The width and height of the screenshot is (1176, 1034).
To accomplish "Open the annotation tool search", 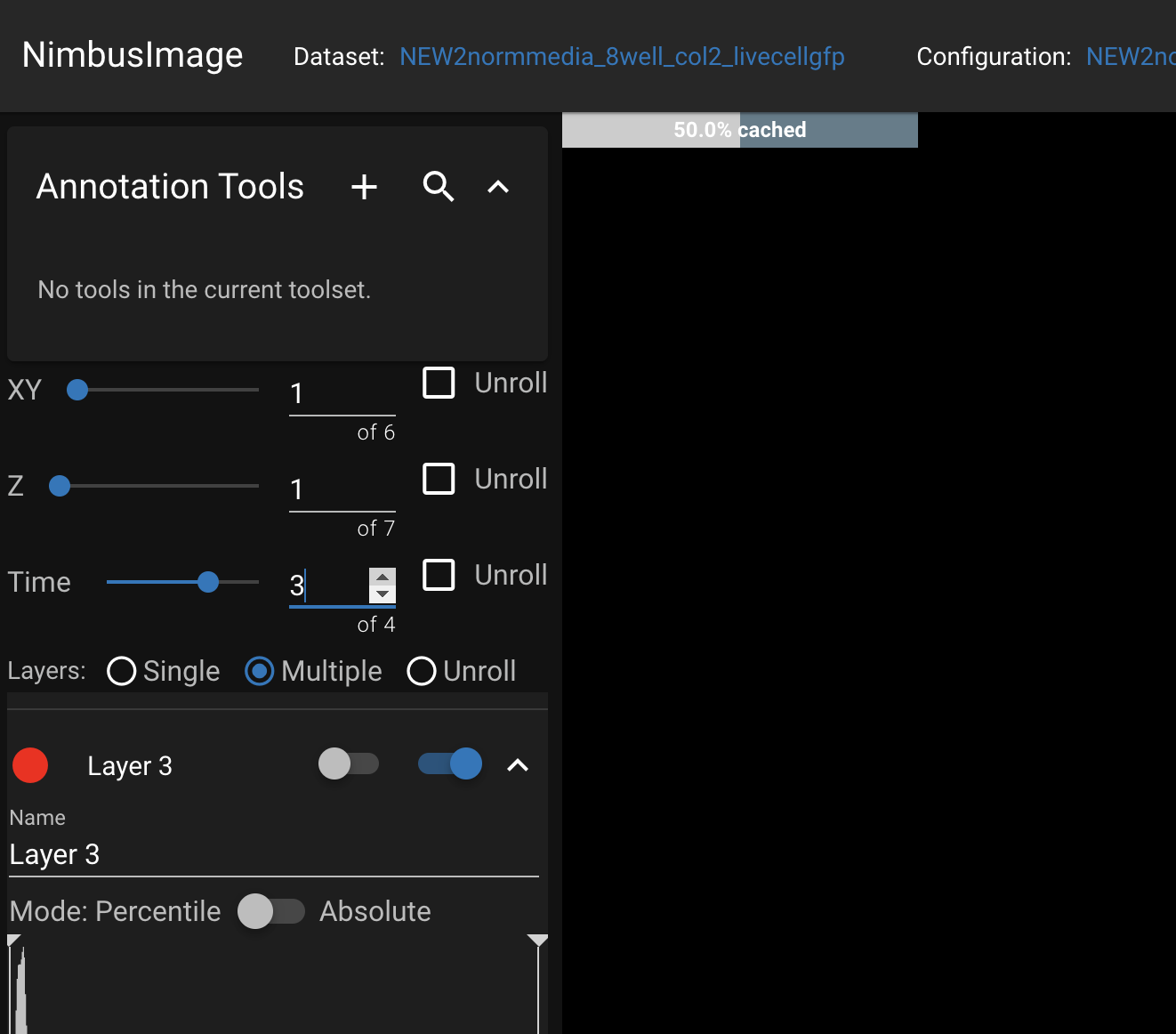I will [x=438, y=187].
